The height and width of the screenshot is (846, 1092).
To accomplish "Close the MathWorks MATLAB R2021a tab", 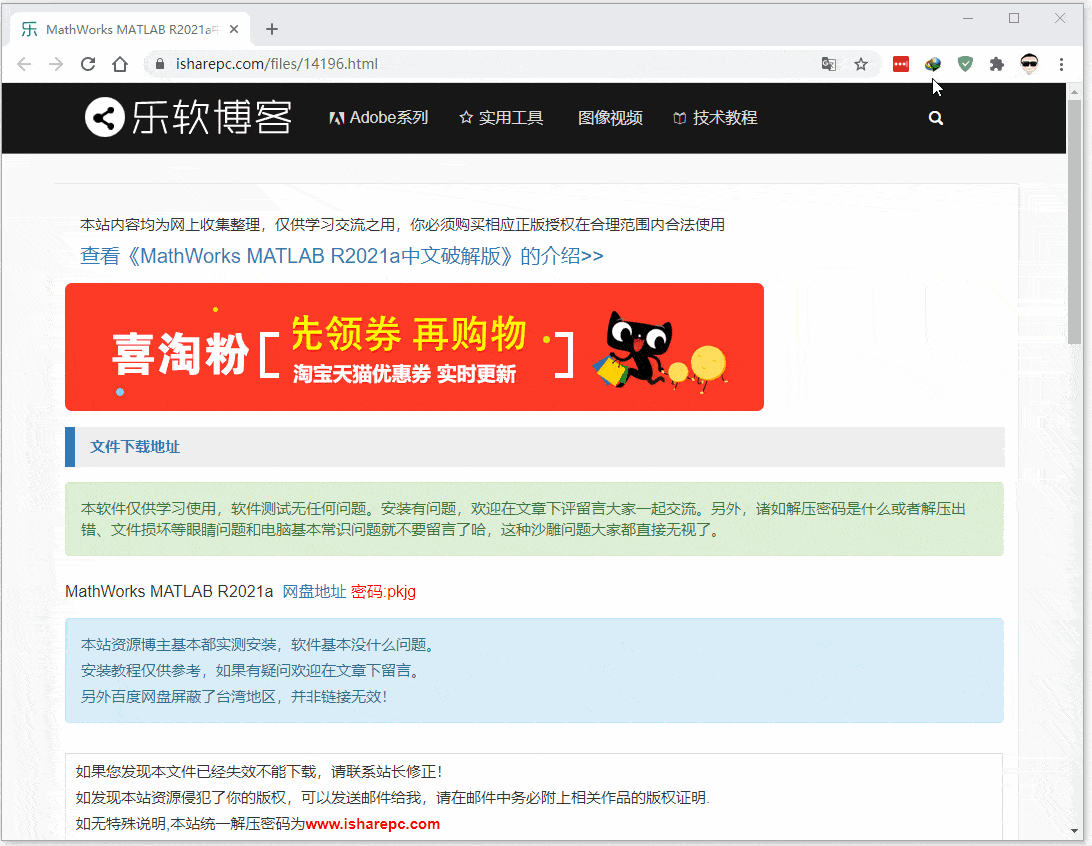I will click(234, 29).
